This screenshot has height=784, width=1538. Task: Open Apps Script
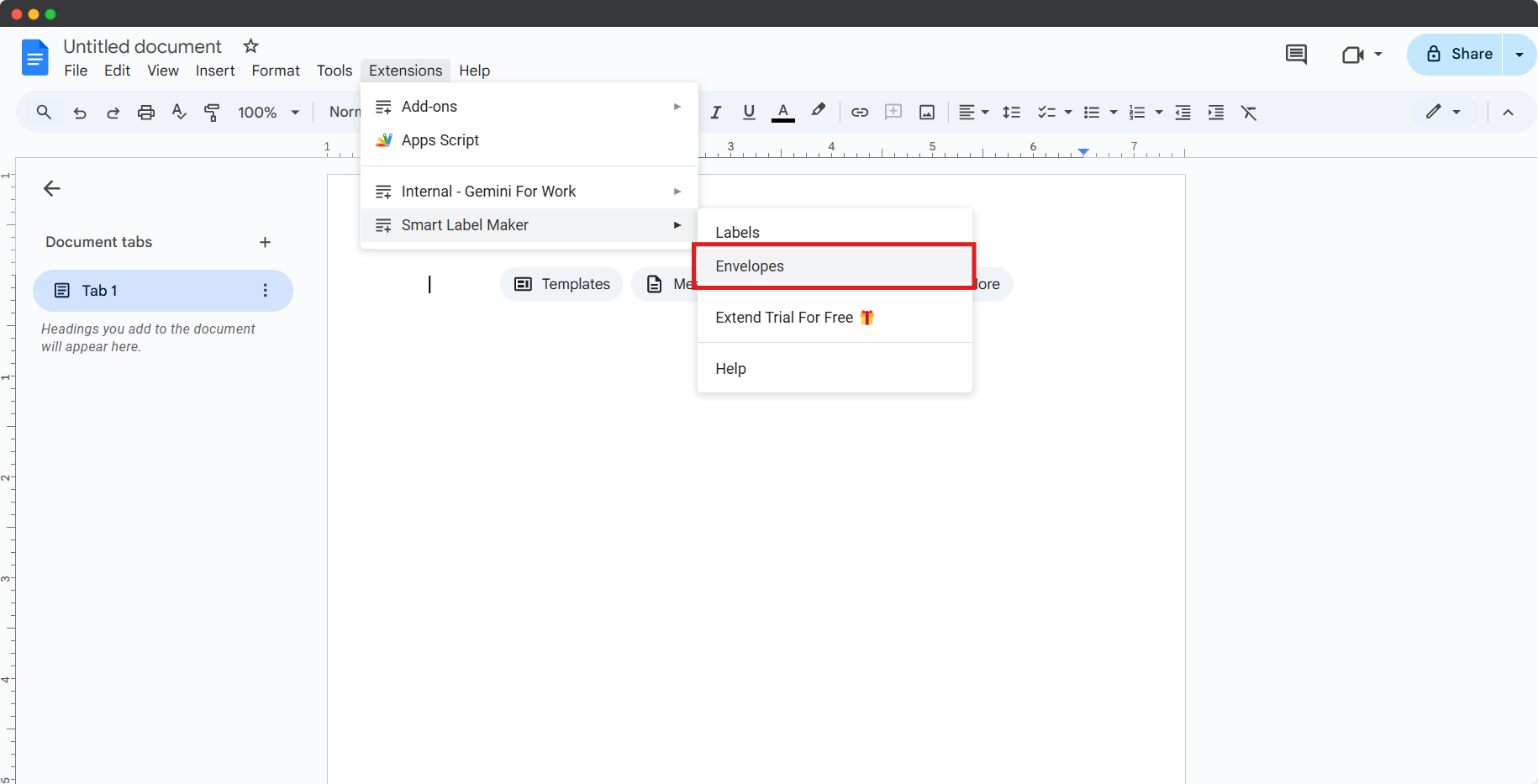(529, 140)
